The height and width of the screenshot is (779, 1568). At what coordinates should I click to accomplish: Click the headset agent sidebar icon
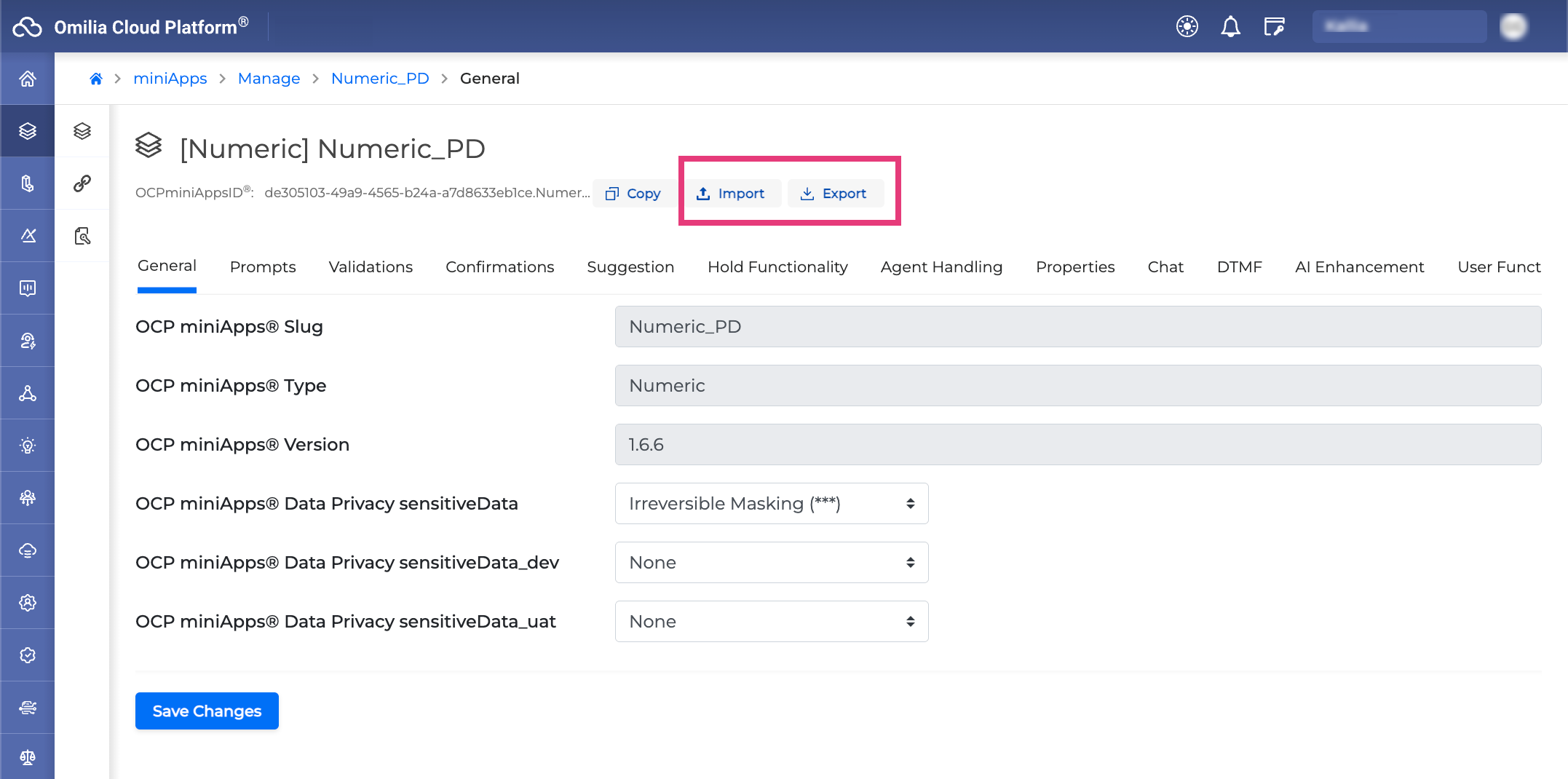pos(28,341)
